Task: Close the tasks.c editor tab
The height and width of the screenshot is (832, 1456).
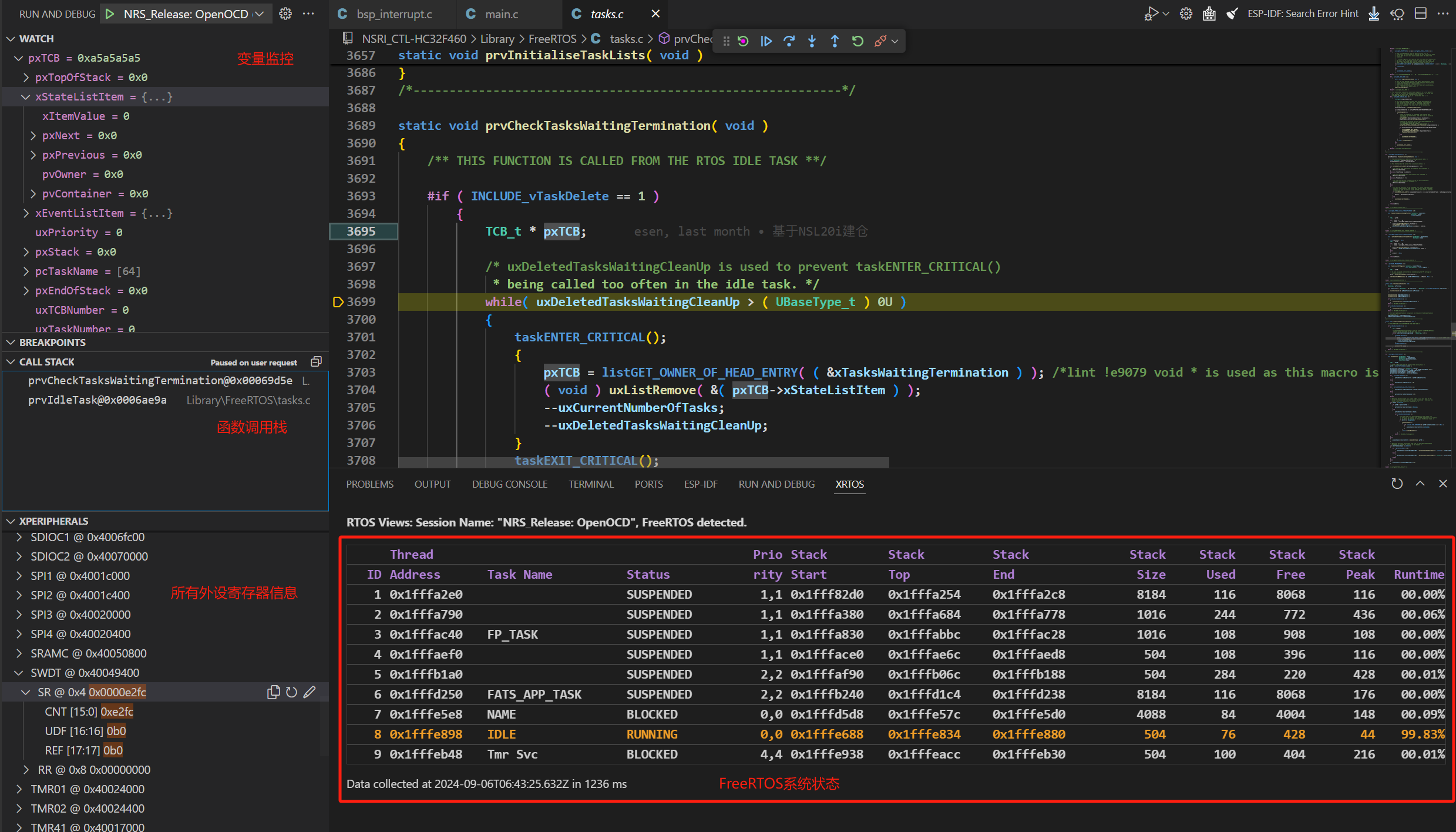Action: (655, 14)
